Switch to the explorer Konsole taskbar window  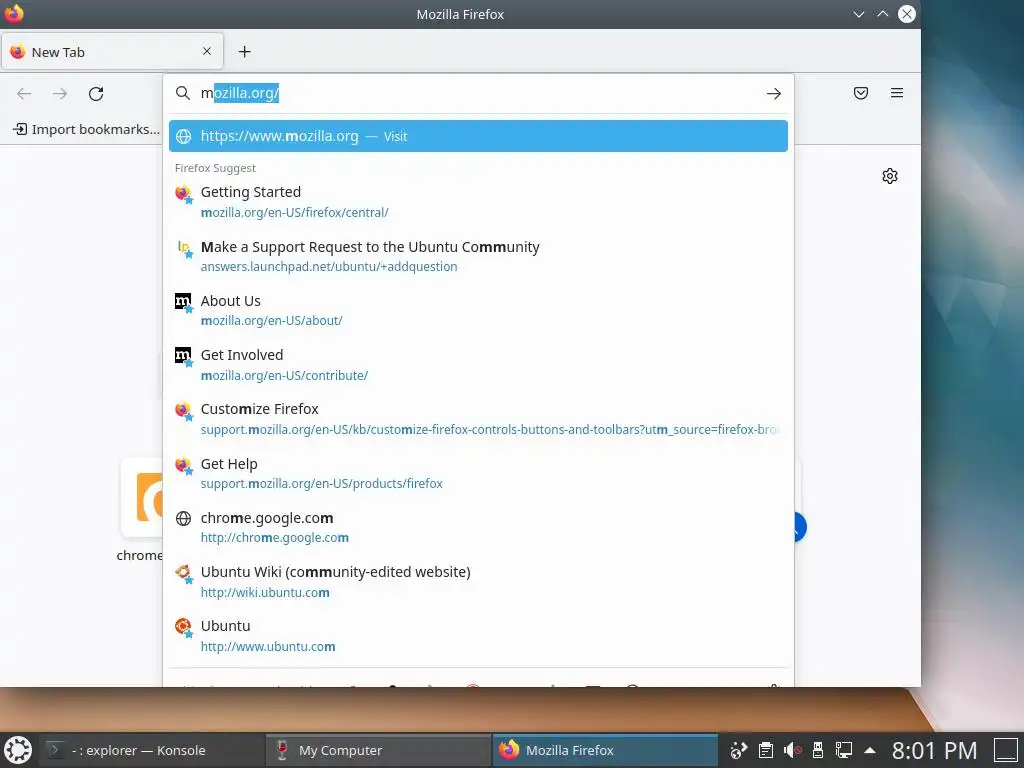coord(152,750)
